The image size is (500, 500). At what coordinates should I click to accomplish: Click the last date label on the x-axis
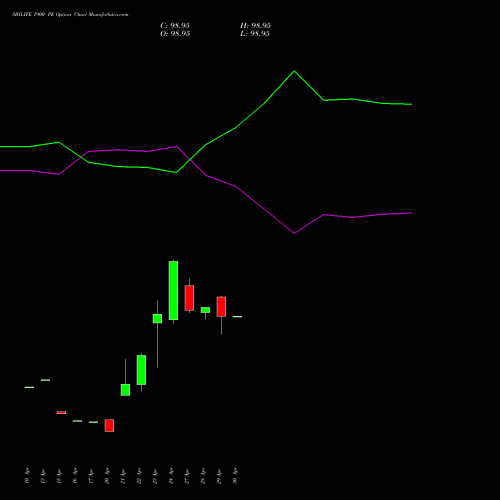[235, 476]
